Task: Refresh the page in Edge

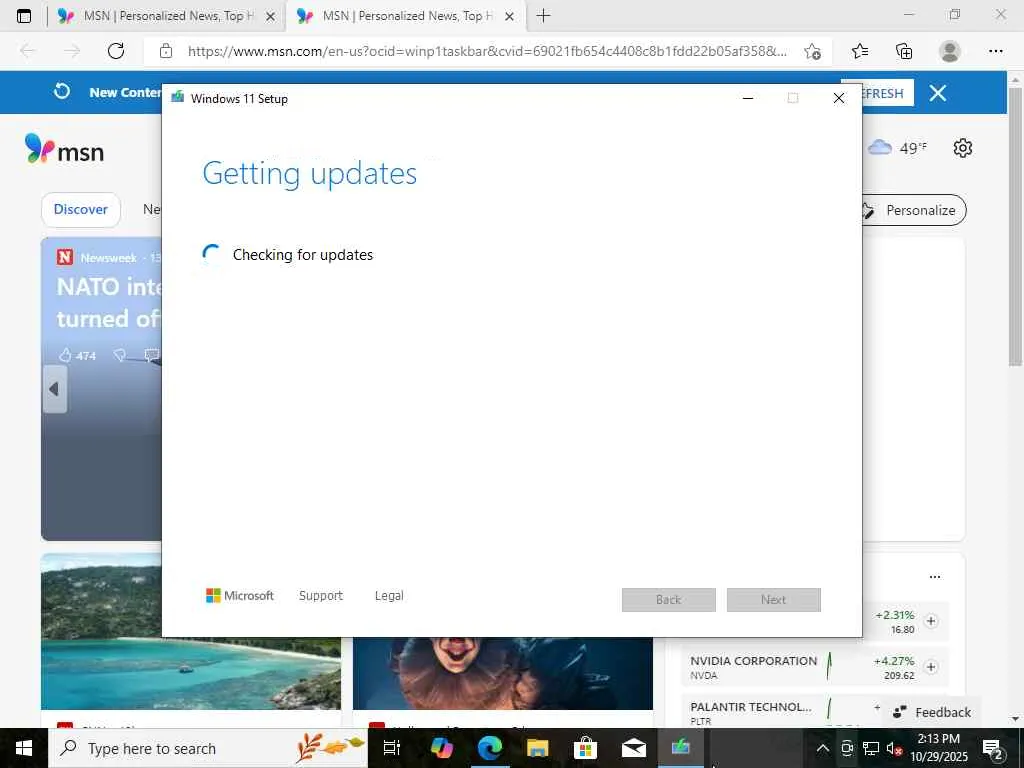Action: pyautogui.click(x=116, y=51)
